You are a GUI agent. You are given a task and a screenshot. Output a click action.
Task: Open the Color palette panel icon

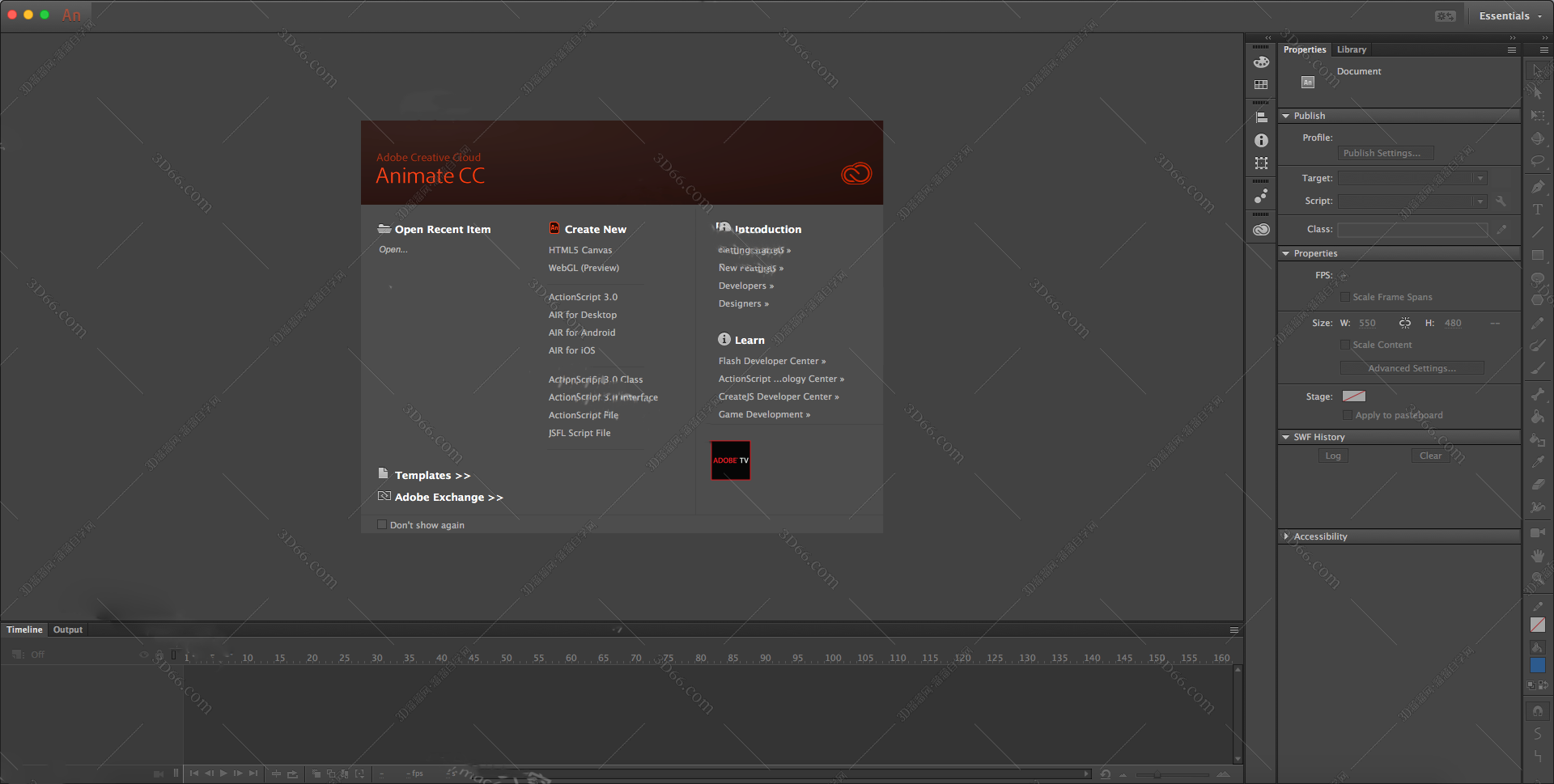pos(1261,62)
